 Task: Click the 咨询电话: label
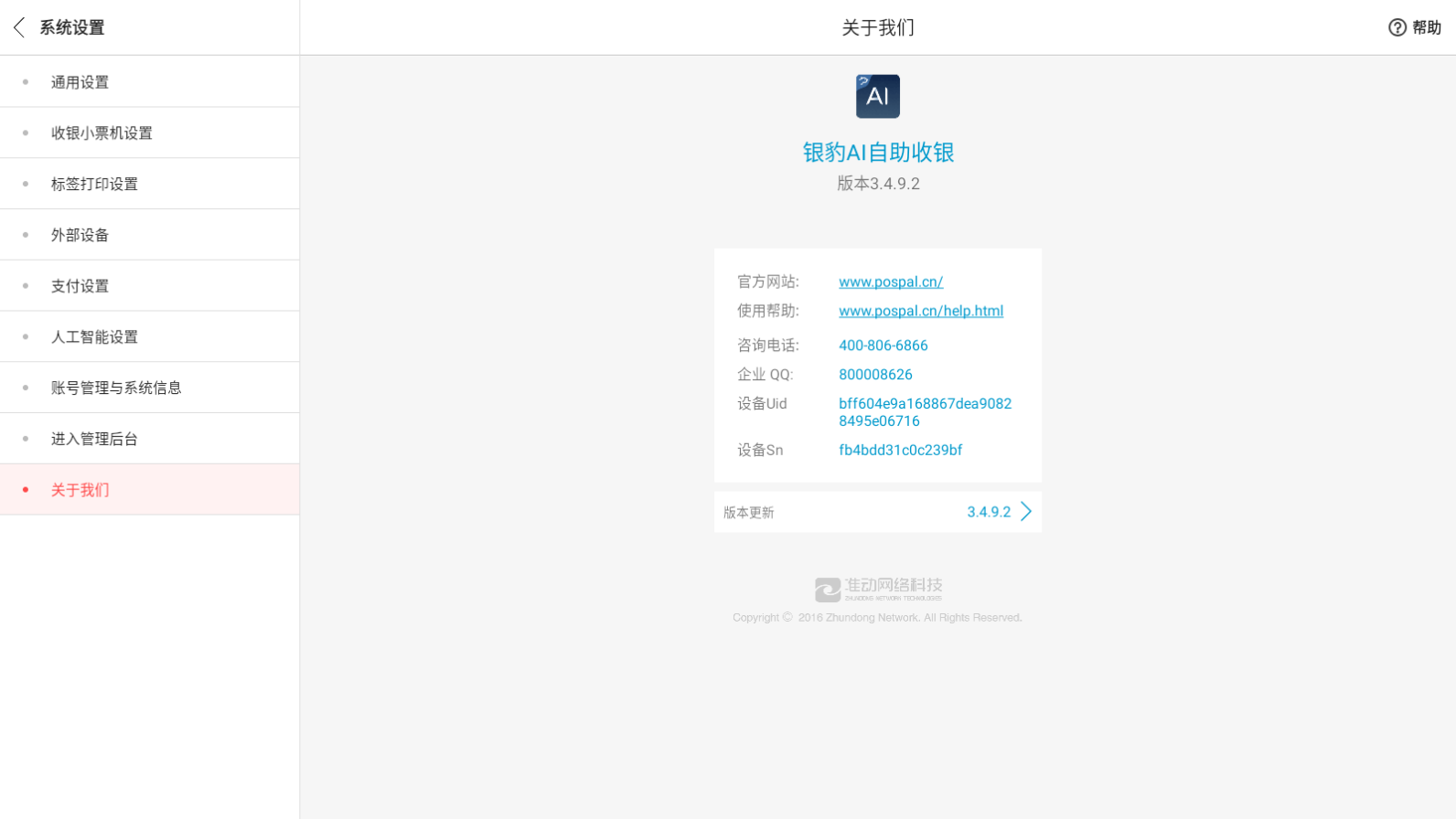(768, 346)
